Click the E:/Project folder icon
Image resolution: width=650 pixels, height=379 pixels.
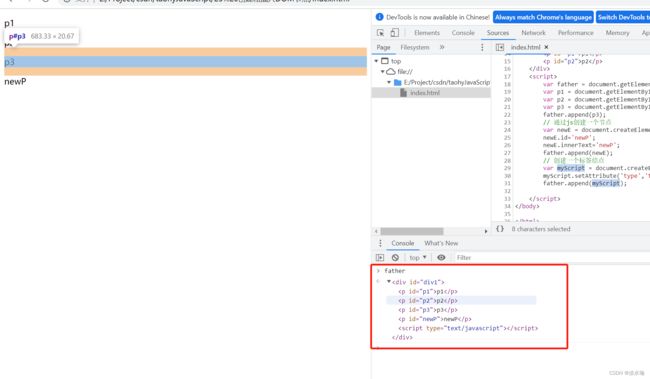pyautogui.click(x=398, y=83)
